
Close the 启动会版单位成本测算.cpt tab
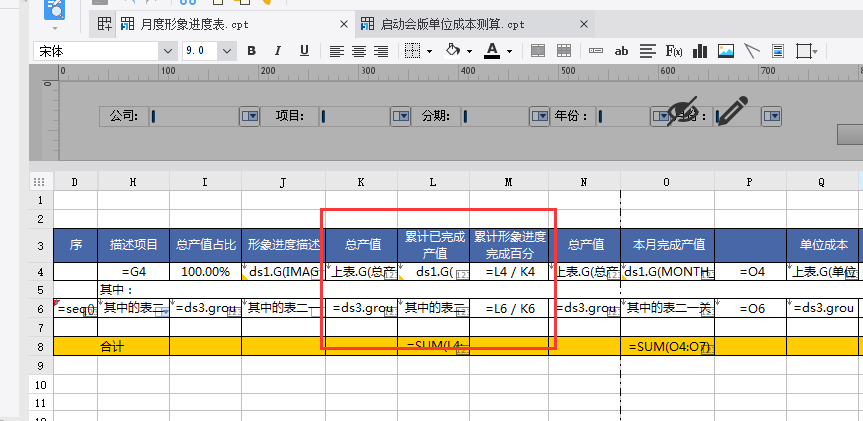pos(584,24)
